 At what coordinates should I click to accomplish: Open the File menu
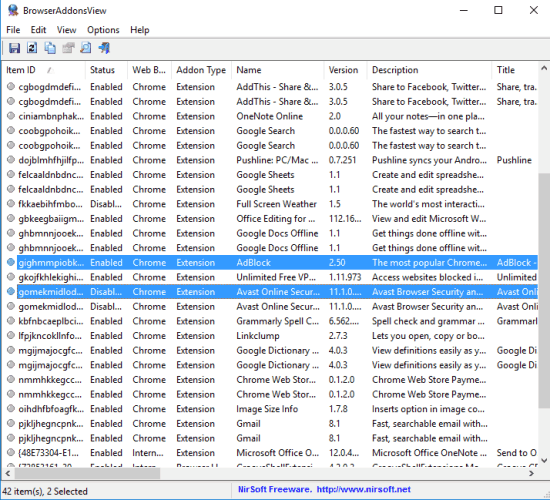[13, 30]
